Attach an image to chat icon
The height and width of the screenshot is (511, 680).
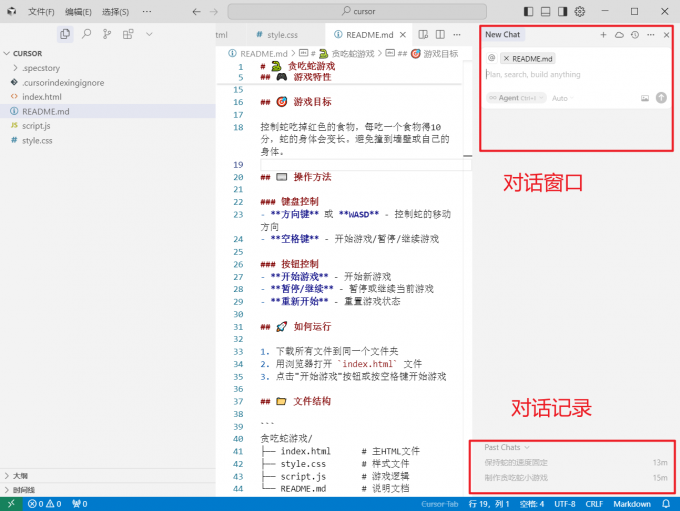(x=645, y=98)
